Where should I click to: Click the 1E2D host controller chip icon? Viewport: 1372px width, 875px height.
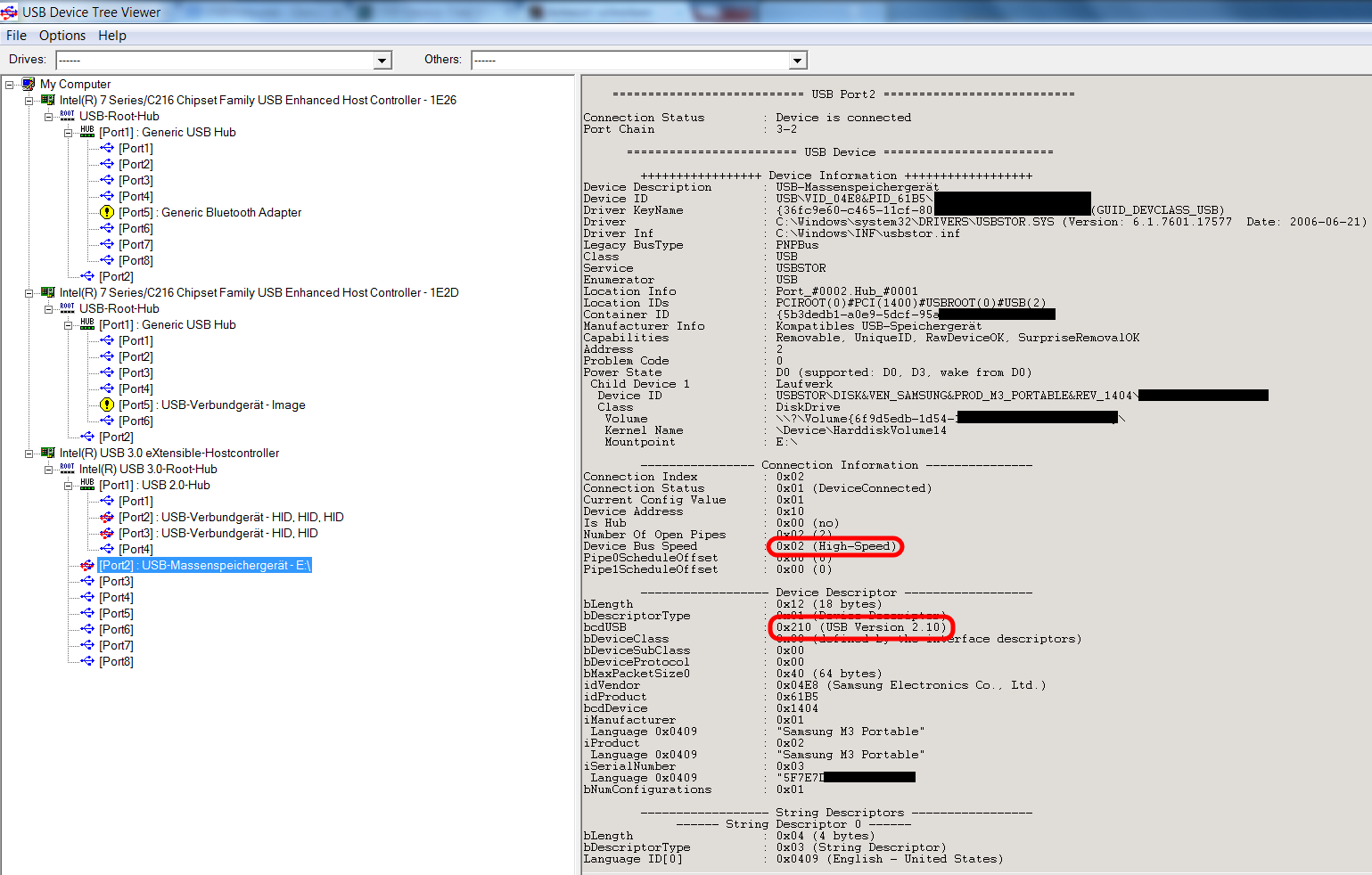click(47, 292)
